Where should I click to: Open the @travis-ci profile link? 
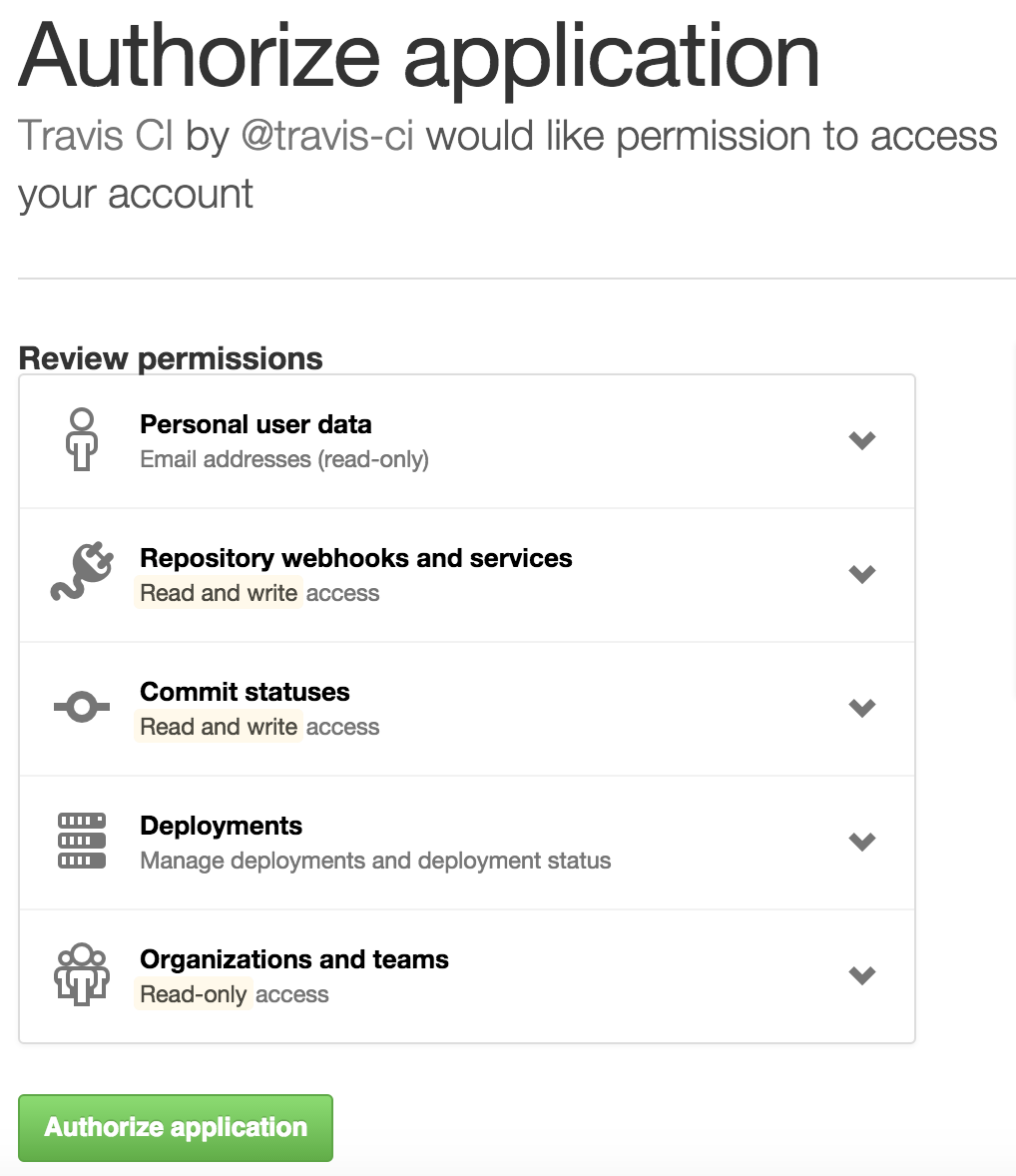point(328,137)
